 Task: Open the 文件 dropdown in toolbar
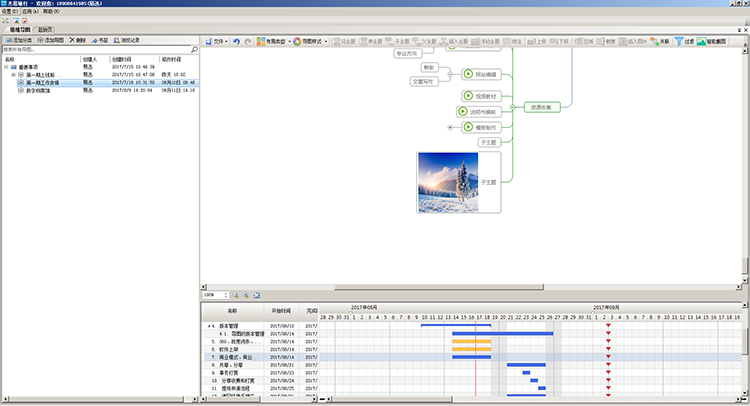pyautogui.click(x=217, y=41)
